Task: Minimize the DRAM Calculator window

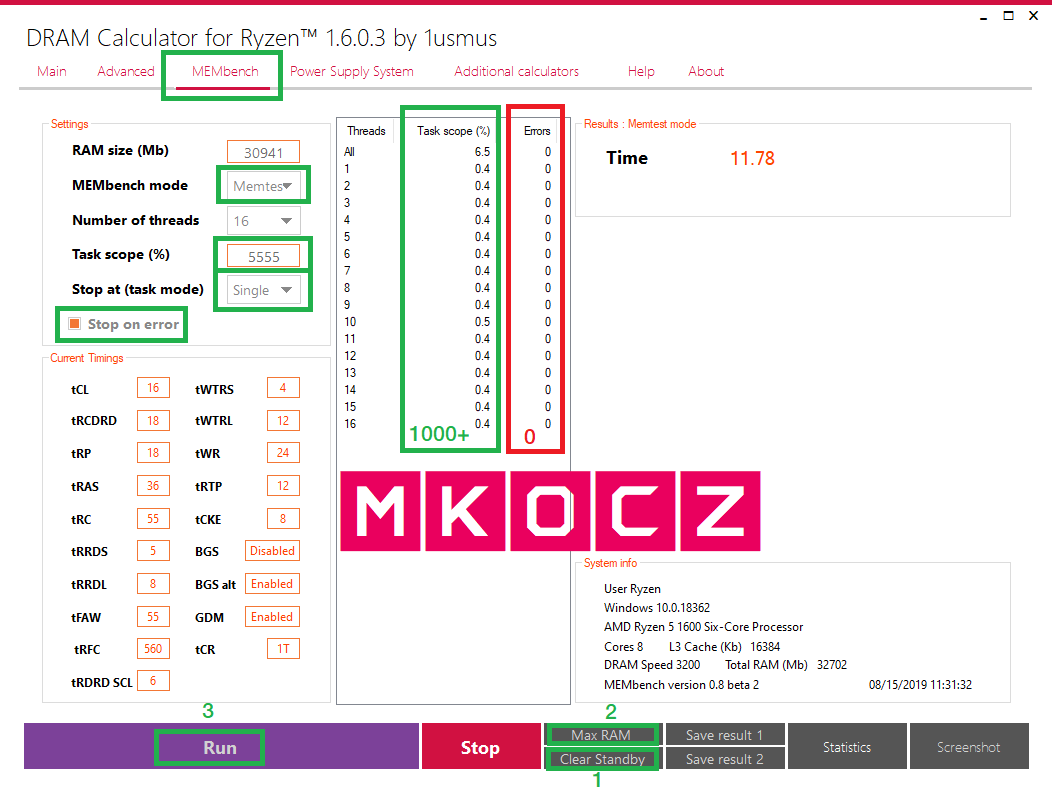Action: (984, 16)
